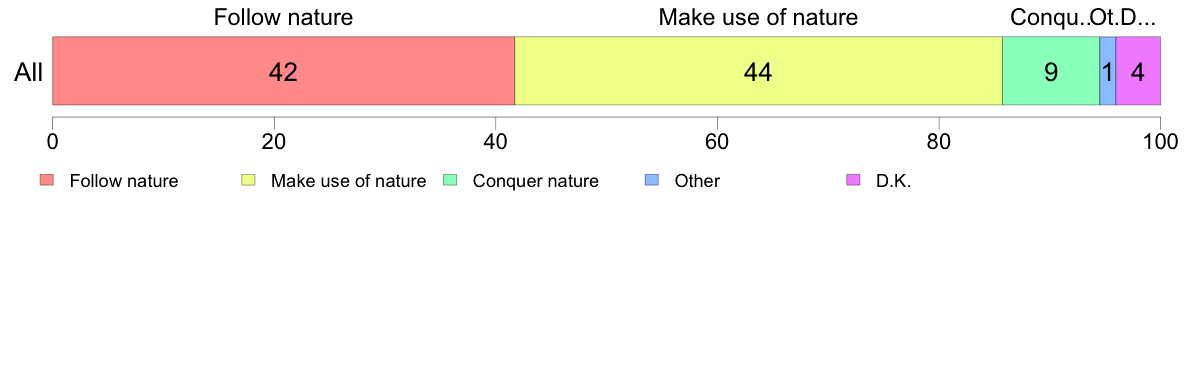
Task: Click the truncated Conqu.. header label
Action: pyautogui.click(x=1049, y=17)
